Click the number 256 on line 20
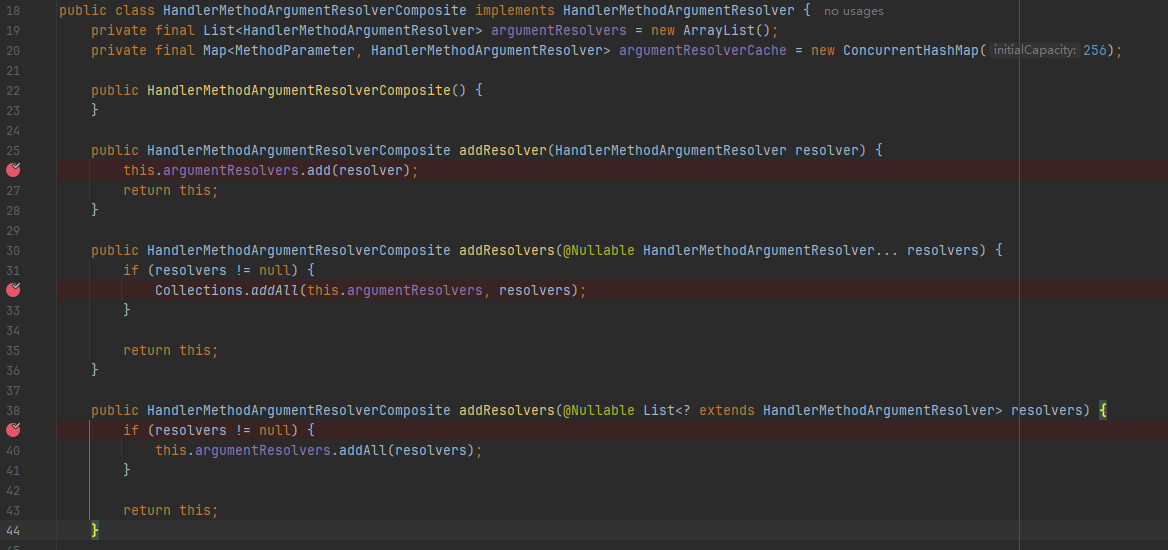1168x550 pixels. [1094, 50]
